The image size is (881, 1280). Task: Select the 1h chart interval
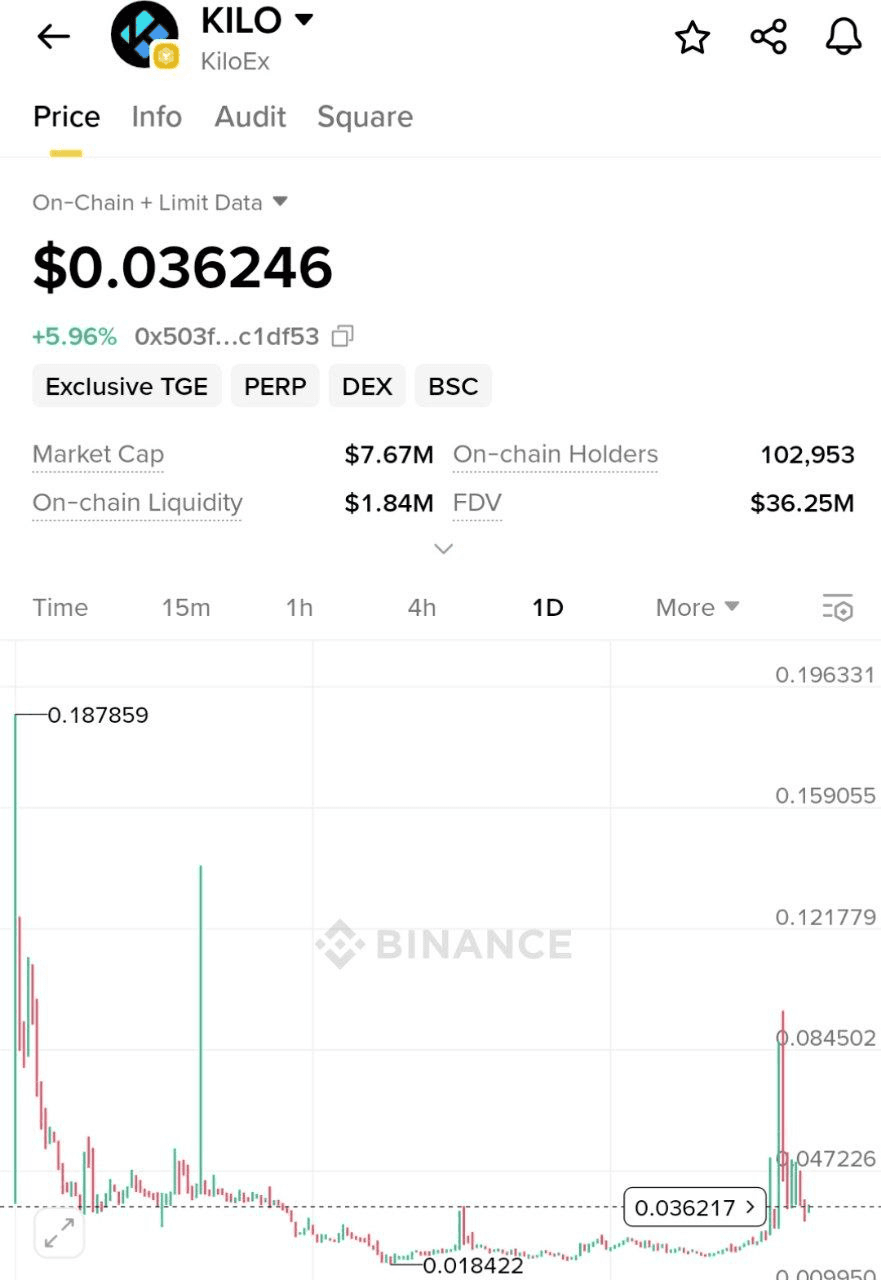tap(299, 607)
